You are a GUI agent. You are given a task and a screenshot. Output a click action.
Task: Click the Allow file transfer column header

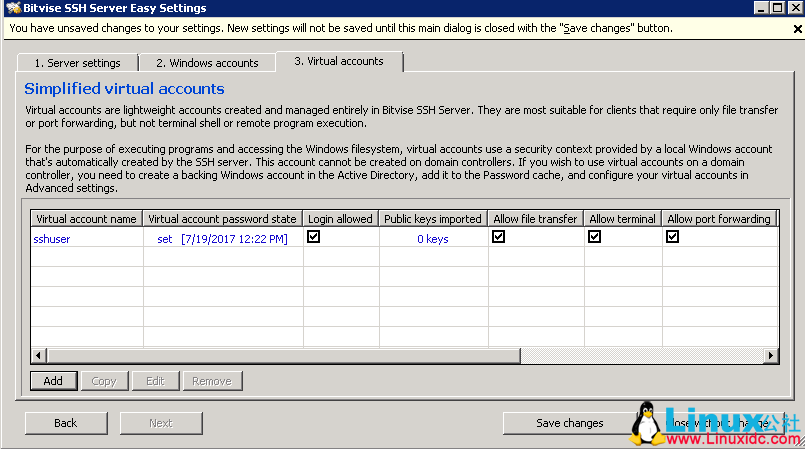point(535,219)
